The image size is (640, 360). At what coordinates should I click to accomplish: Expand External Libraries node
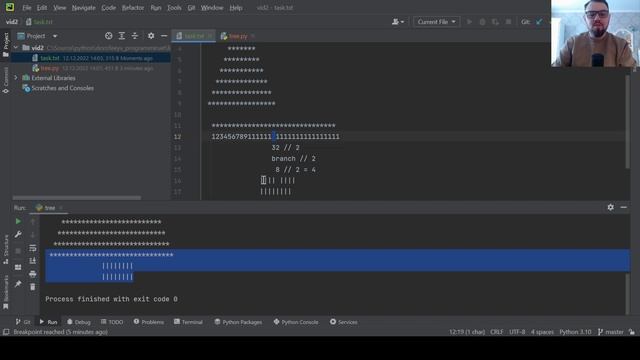[16, 78]
